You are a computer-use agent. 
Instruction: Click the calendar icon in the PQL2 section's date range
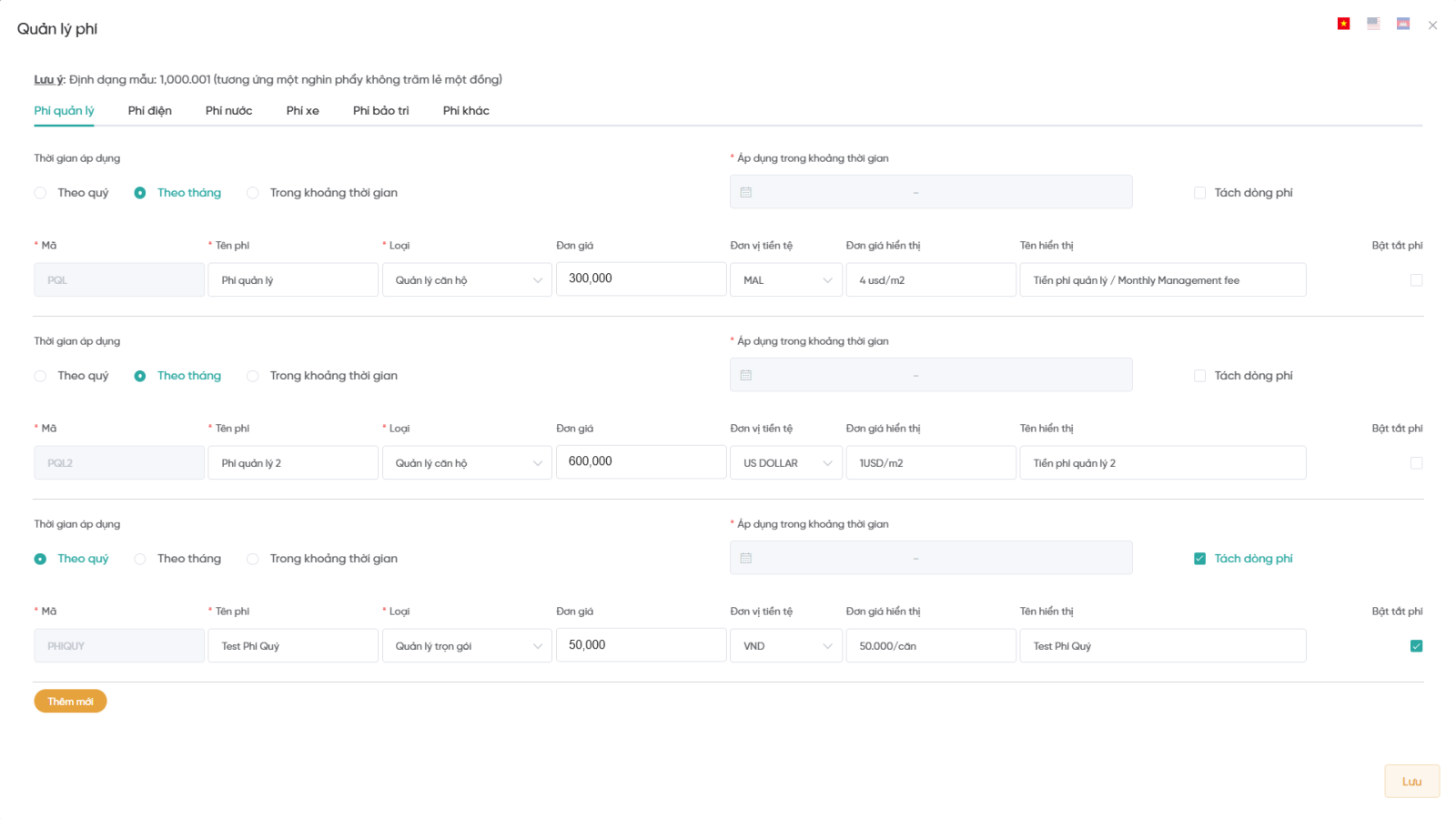tap(746, 375)
